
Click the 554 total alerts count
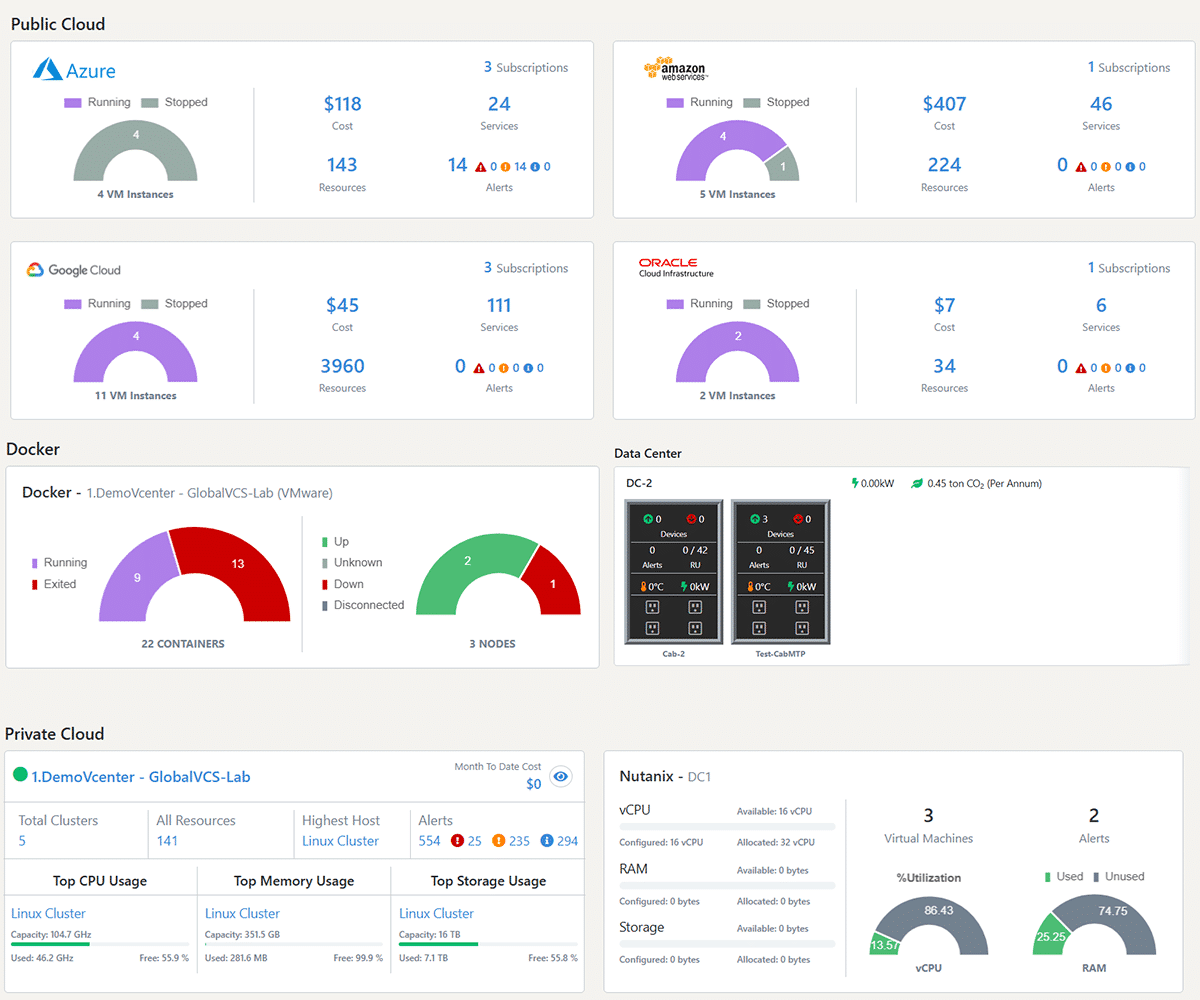[429, 841]
